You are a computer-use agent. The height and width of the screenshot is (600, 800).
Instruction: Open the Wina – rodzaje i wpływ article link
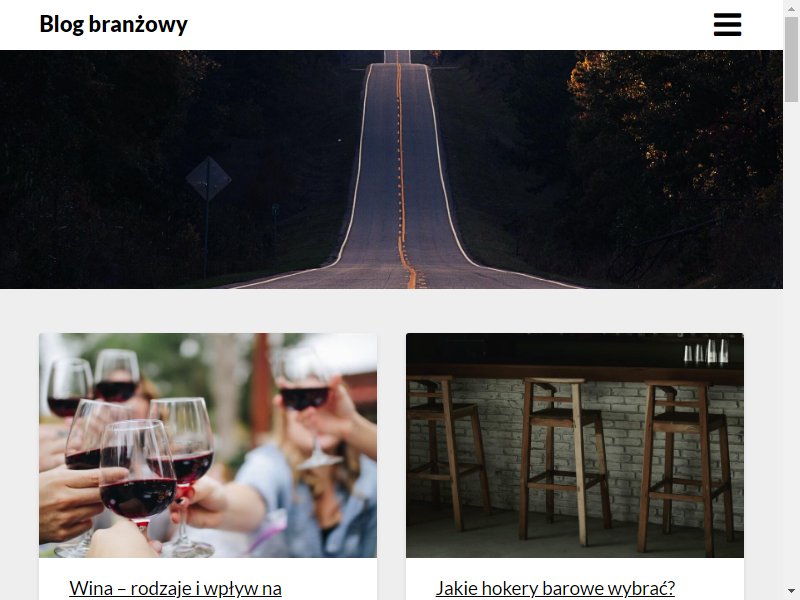pos(176,589)
